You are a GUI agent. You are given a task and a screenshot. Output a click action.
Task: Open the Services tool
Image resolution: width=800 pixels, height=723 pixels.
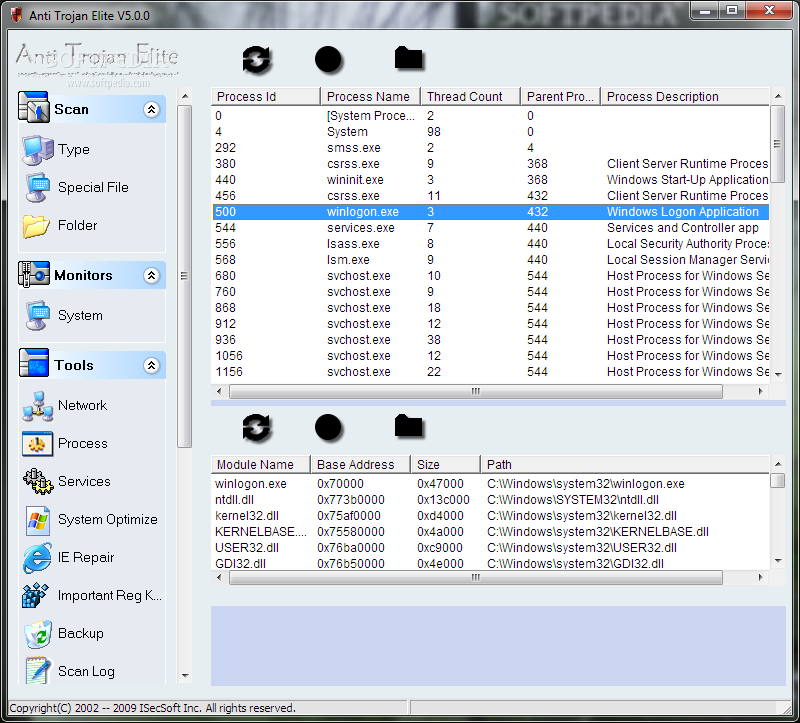coord(85,481)
